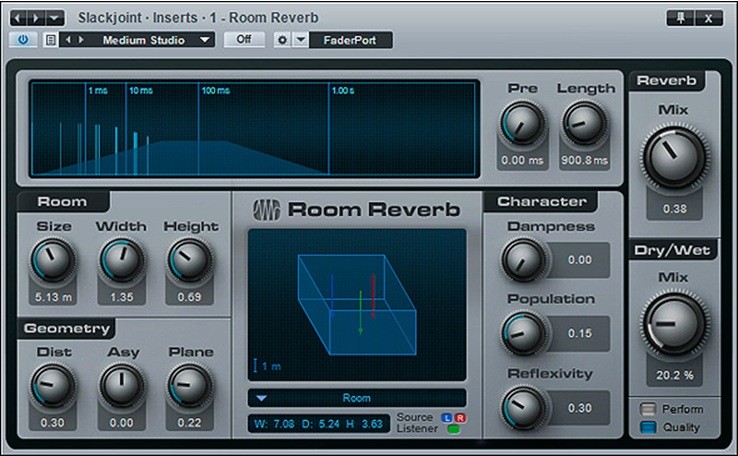Adjust the Reflexivity knob
This screenshot has width=738, height=456.
[523, 407]
